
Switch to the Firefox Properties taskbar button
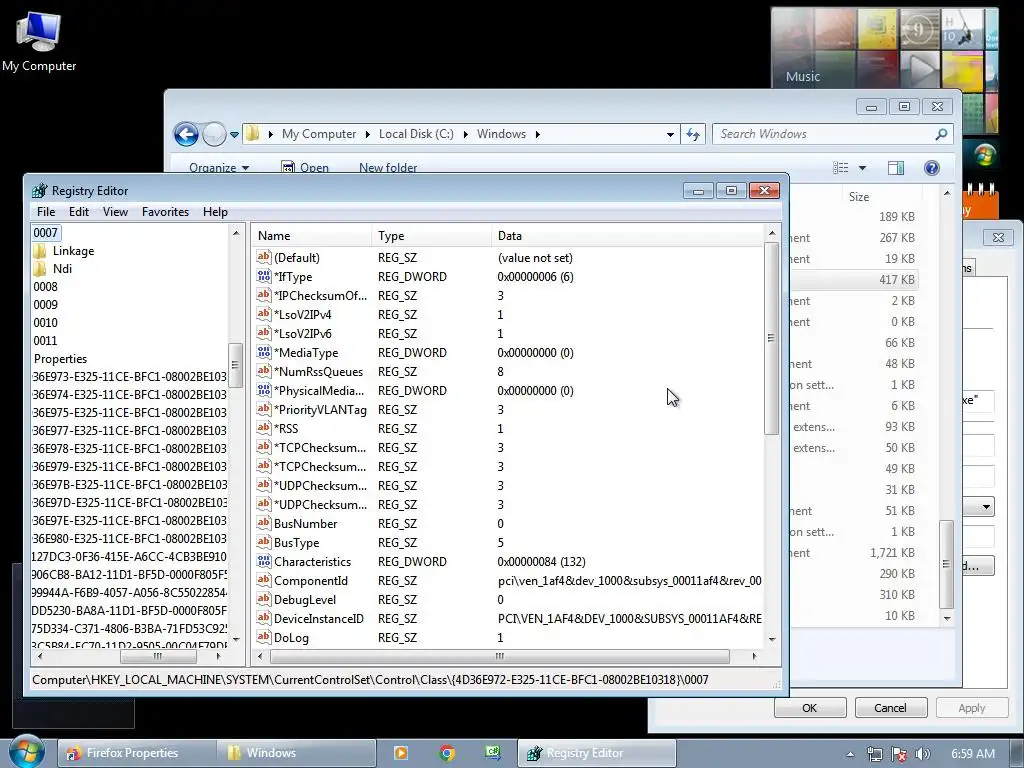click(138, 753)
